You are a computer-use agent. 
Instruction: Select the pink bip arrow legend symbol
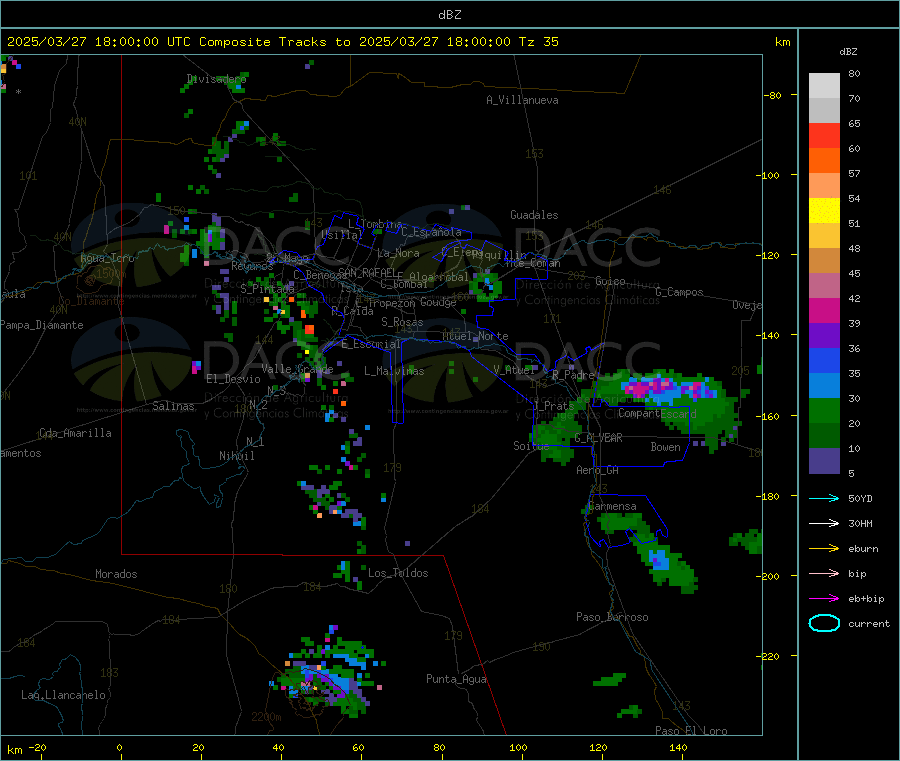[x=824, y=573]
